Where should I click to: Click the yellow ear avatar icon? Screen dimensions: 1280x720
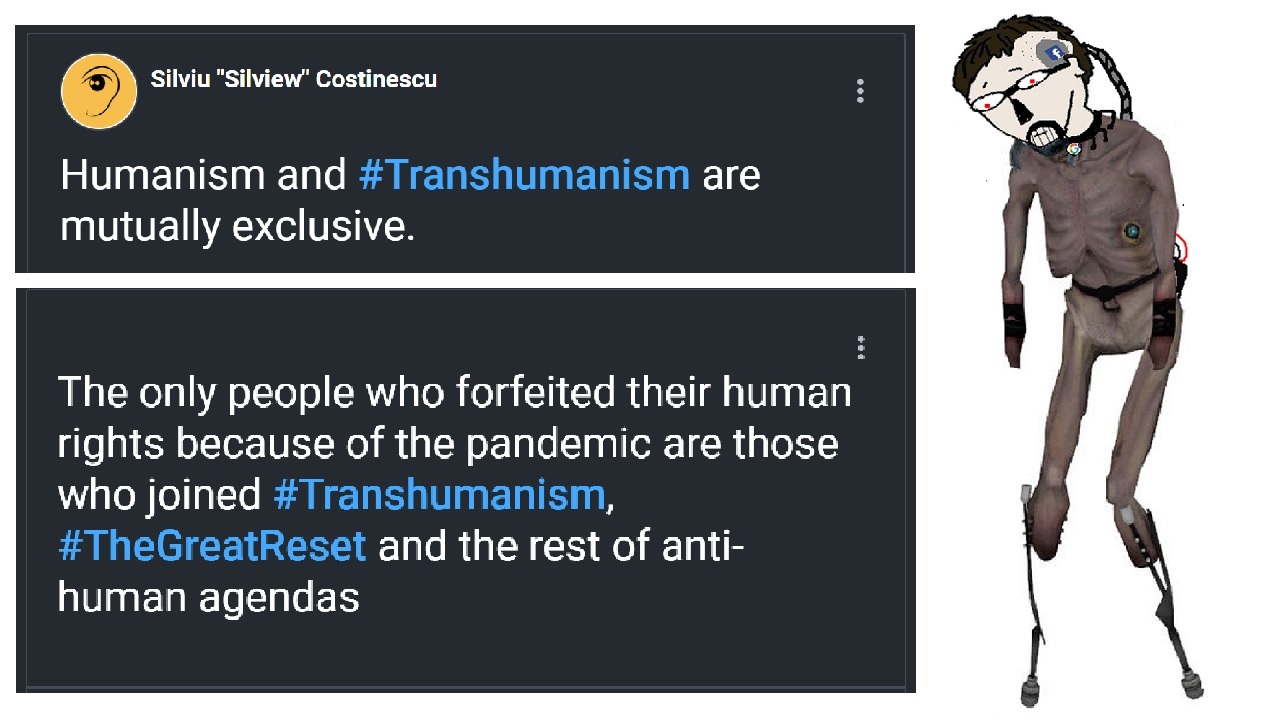[x=99, y=91]
